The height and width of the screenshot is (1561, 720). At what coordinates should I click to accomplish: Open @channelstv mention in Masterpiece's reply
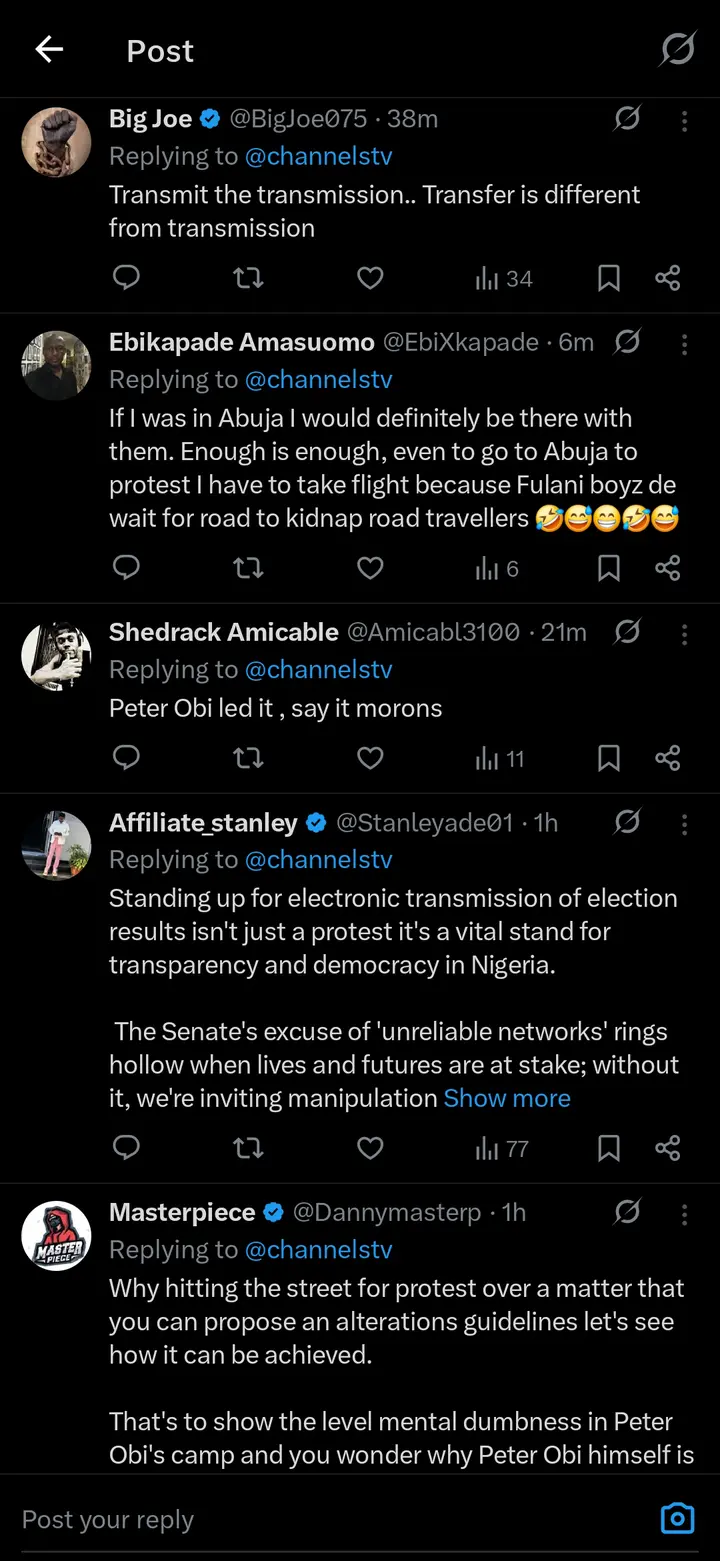click(318, 1250)
